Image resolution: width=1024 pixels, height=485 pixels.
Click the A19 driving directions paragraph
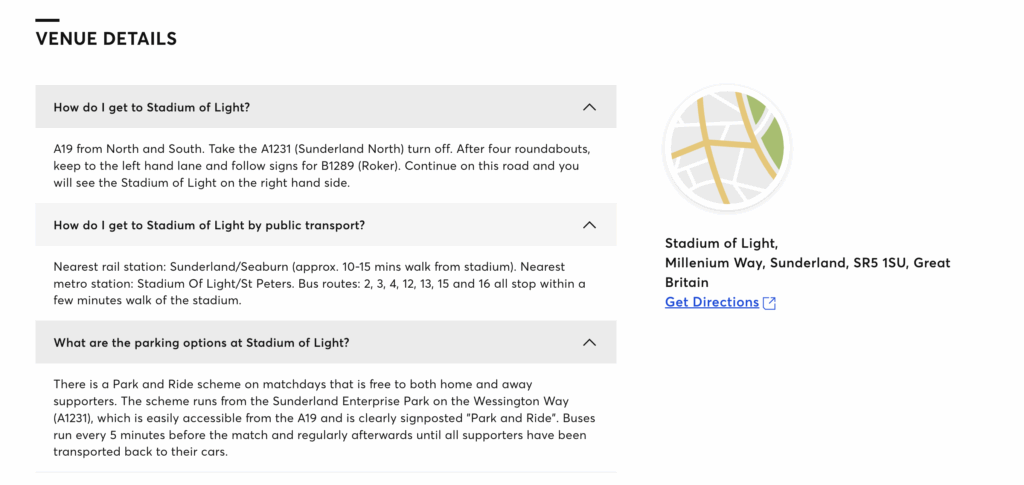pyautogui.click(x=316, y=166)
